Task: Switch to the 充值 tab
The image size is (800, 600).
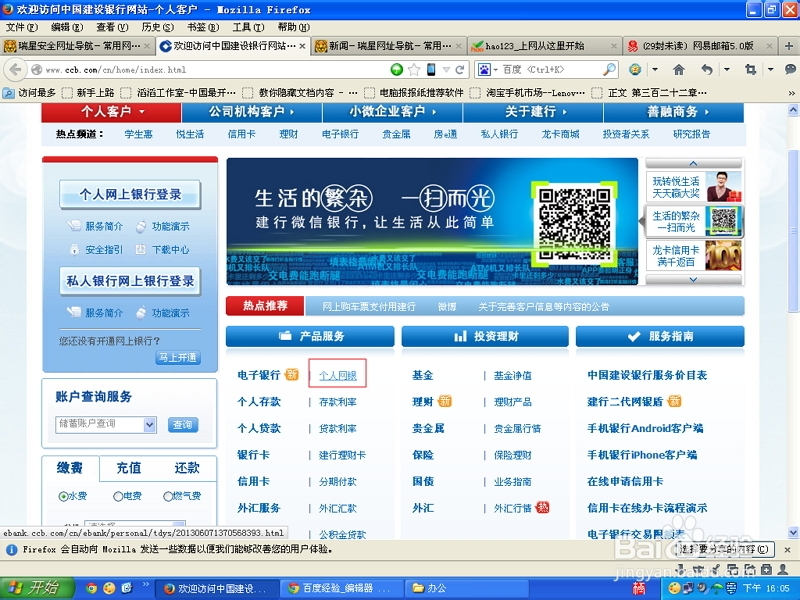Action: [x=128, y=468]
